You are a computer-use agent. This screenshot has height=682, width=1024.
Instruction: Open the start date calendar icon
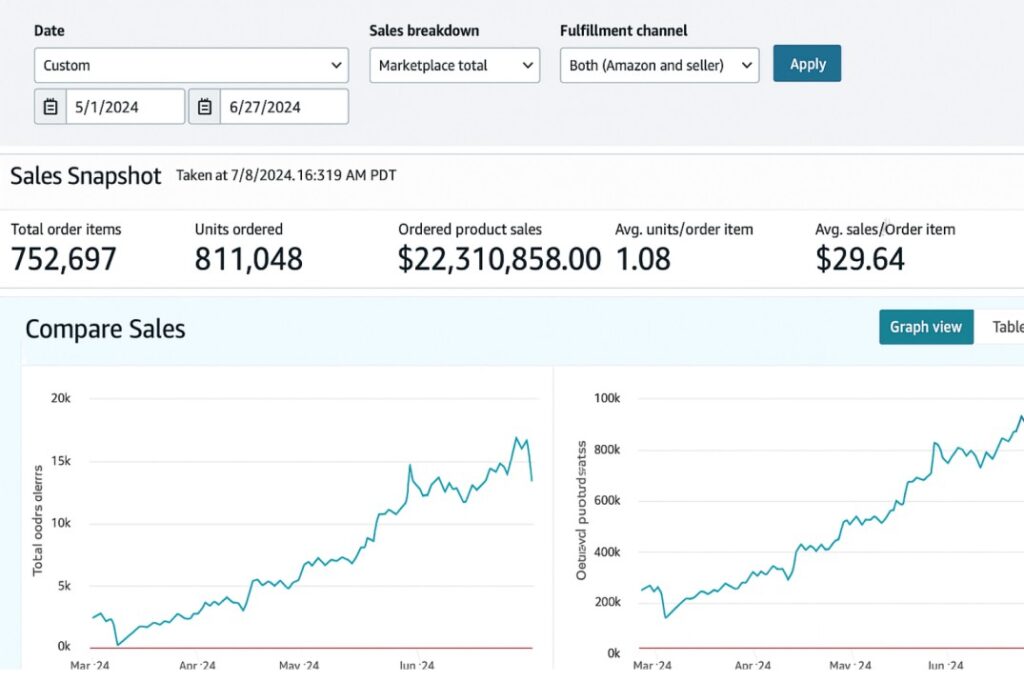point(50,106)
